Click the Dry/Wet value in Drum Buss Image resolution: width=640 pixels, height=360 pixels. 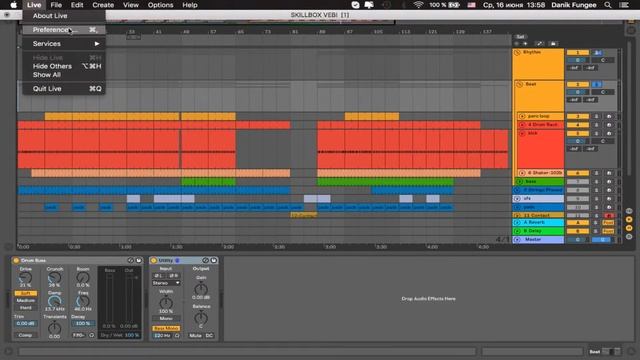click(131, 335)
